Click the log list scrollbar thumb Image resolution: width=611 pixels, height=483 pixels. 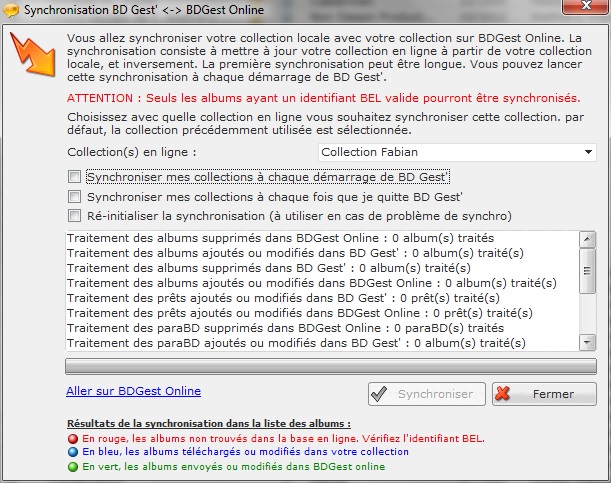click(x=587, y=271)
